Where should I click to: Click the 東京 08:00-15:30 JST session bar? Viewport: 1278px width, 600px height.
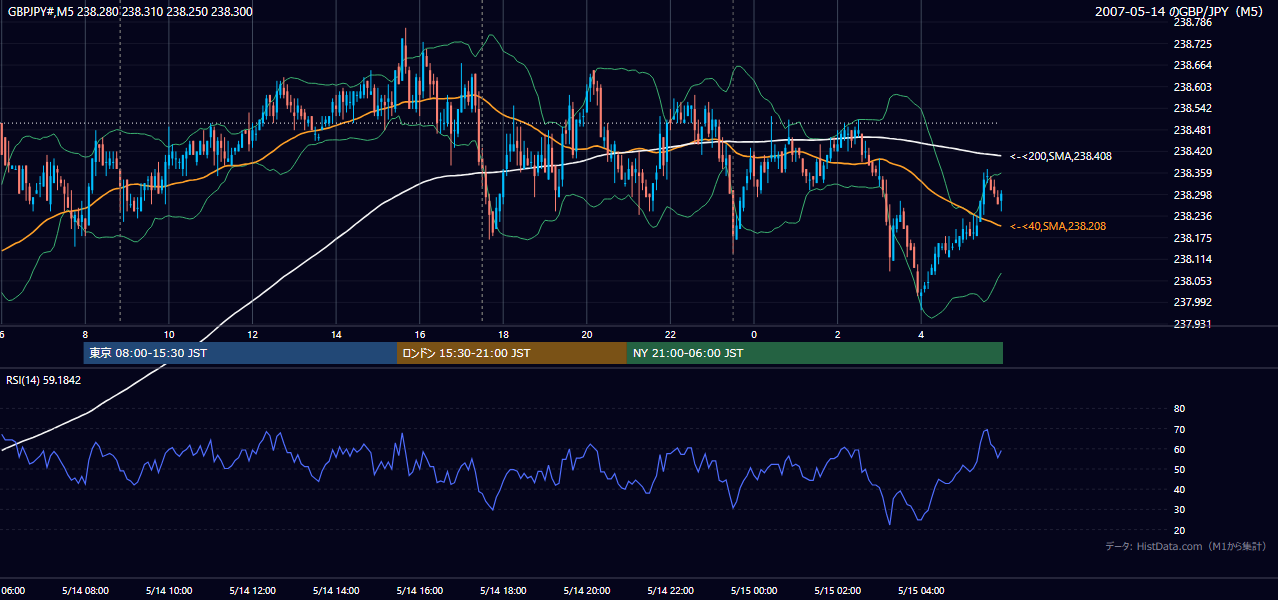pos(240,353)
